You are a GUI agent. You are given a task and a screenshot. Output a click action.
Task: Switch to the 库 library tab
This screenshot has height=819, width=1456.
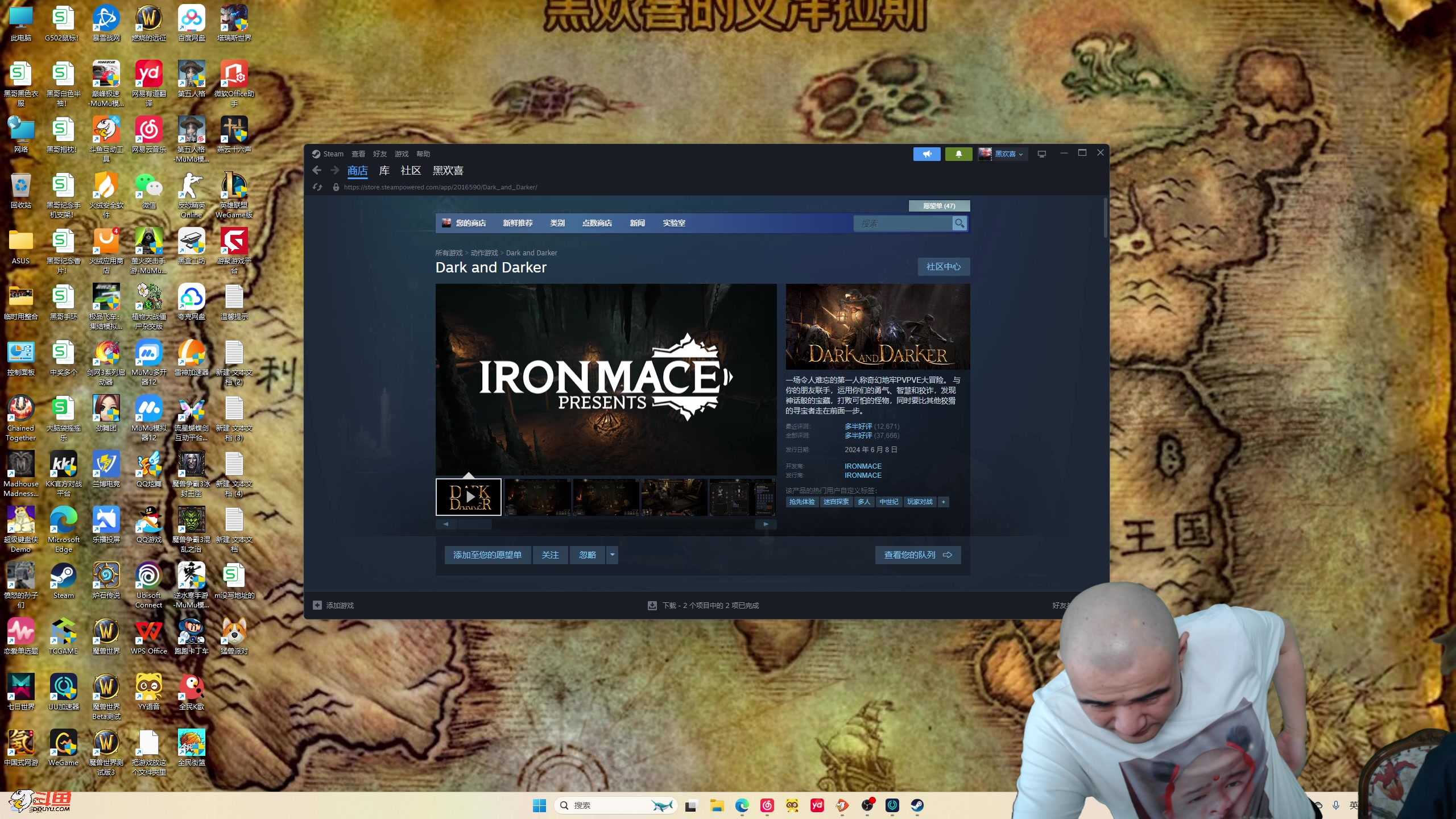384,171
